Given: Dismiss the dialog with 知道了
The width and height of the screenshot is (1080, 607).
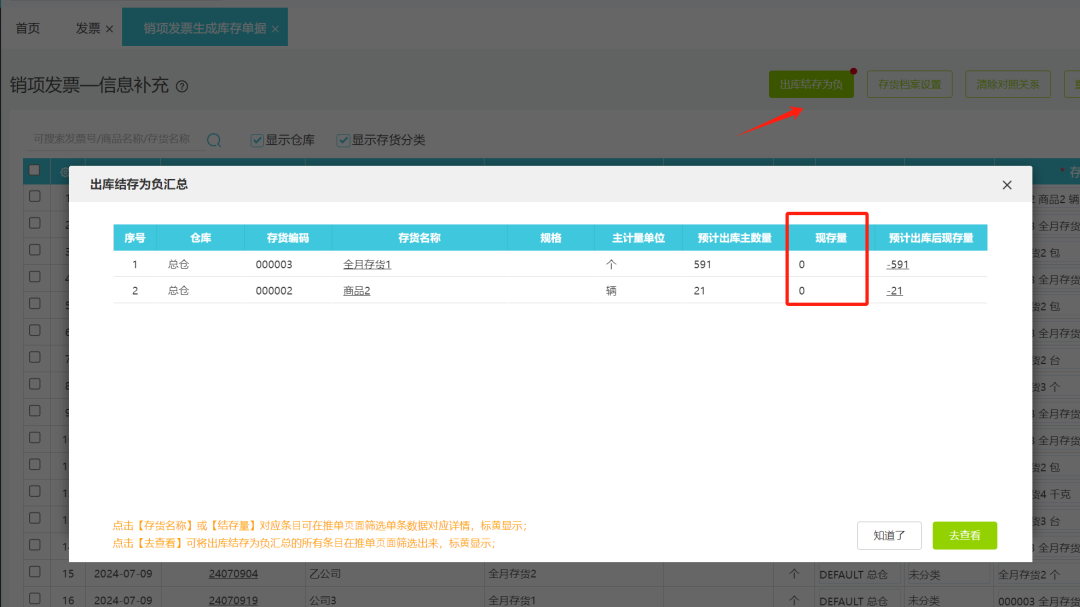Looking at the screenshot, I should tap(889, 535).
